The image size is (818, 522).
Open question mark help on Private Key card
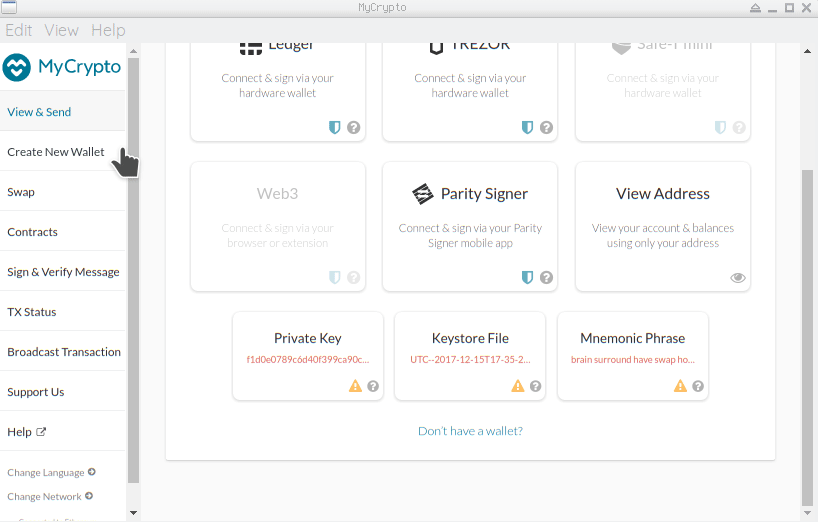[373, 386]
